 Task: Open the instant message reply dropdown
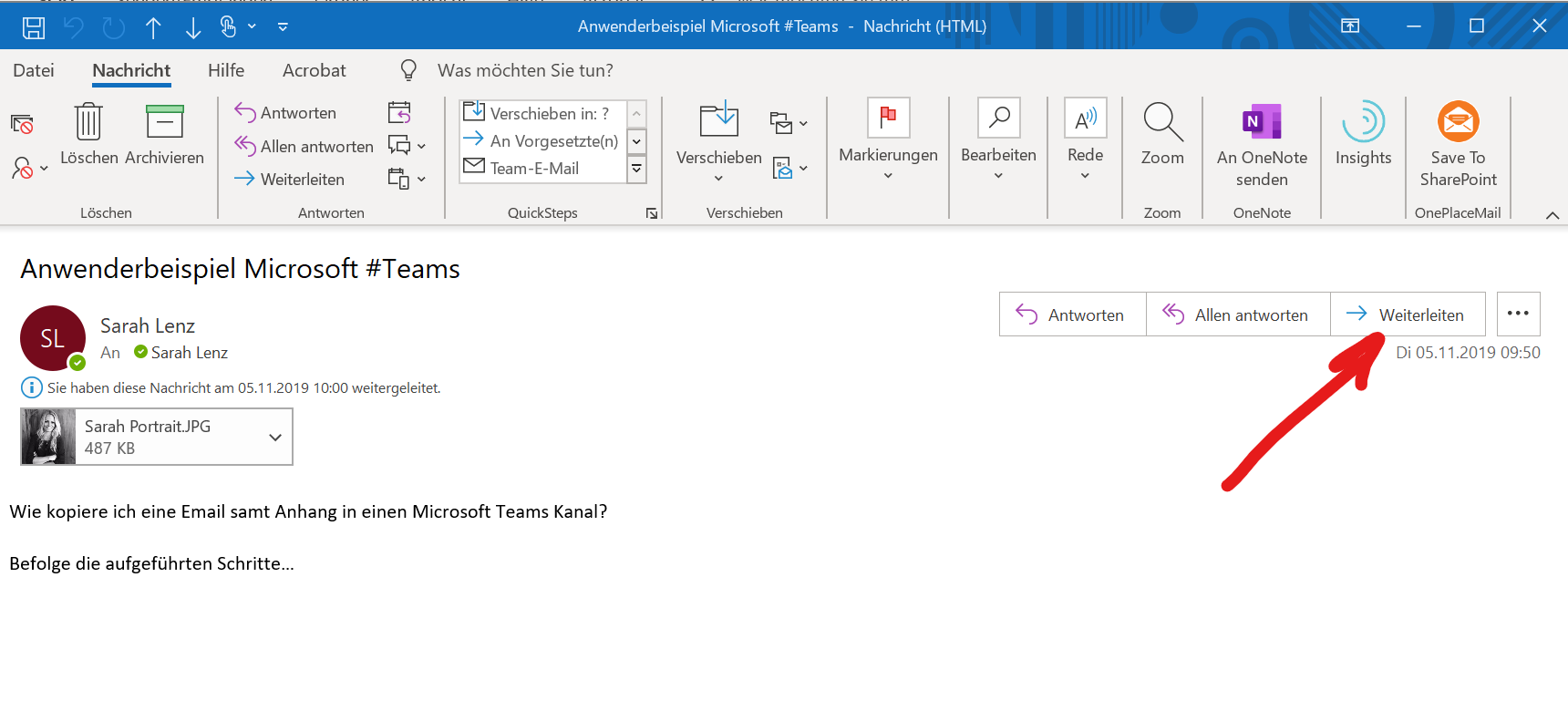coord(407,146)
